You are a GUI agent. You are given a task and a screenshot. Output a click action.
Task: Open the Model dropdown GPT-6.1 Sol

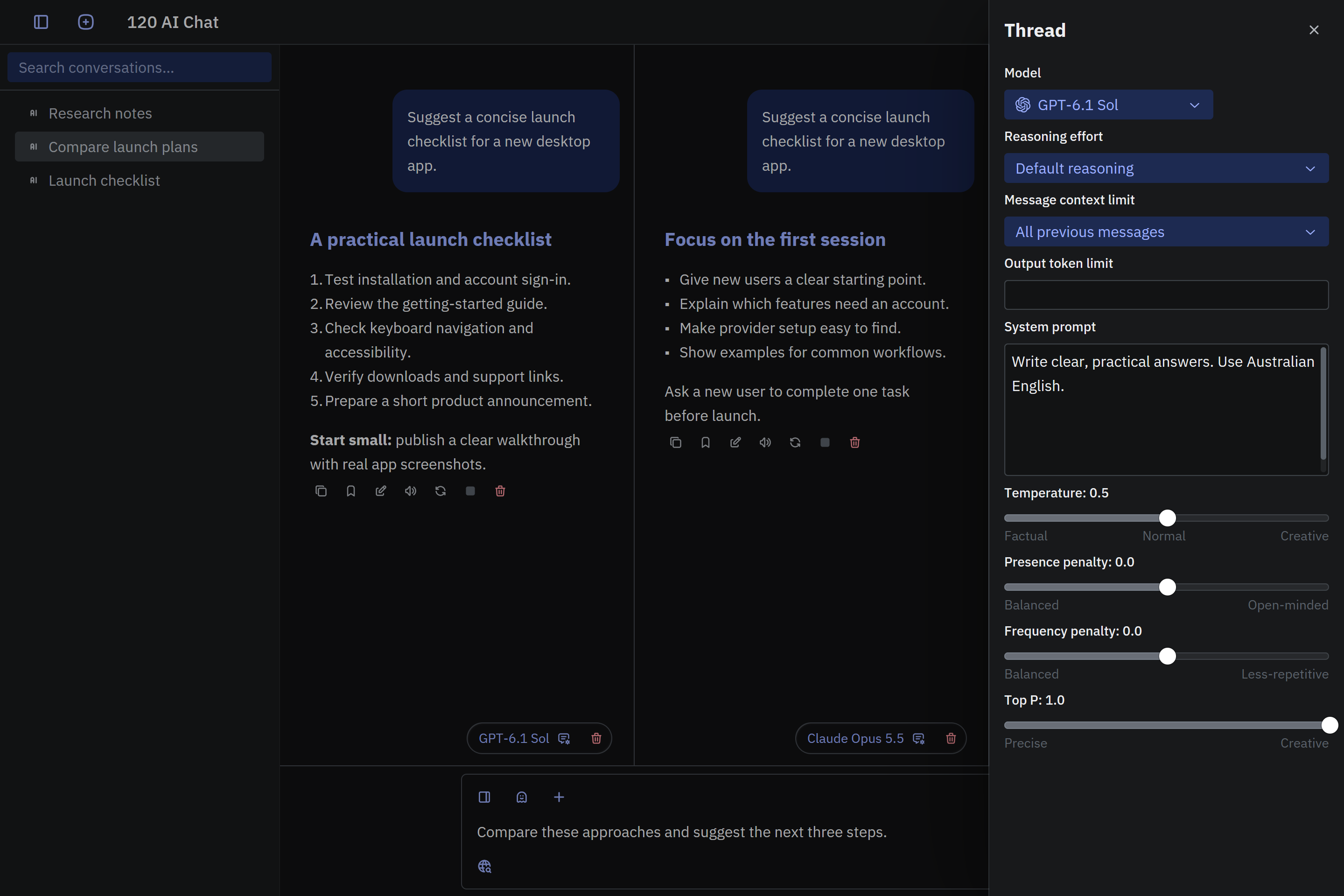coord(1109,105)
